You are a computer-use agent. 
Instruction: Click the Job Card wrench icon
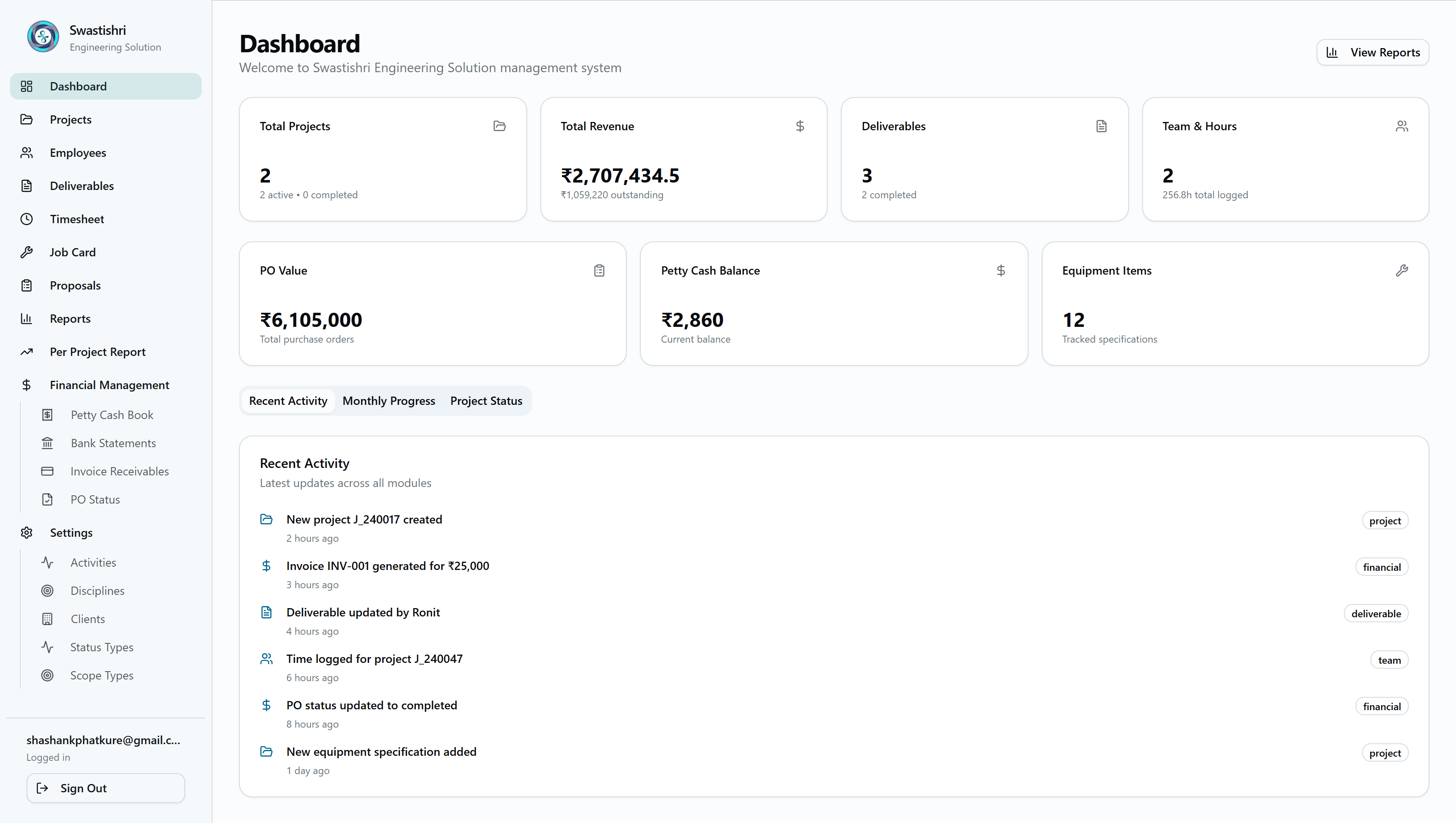point(27,252)
